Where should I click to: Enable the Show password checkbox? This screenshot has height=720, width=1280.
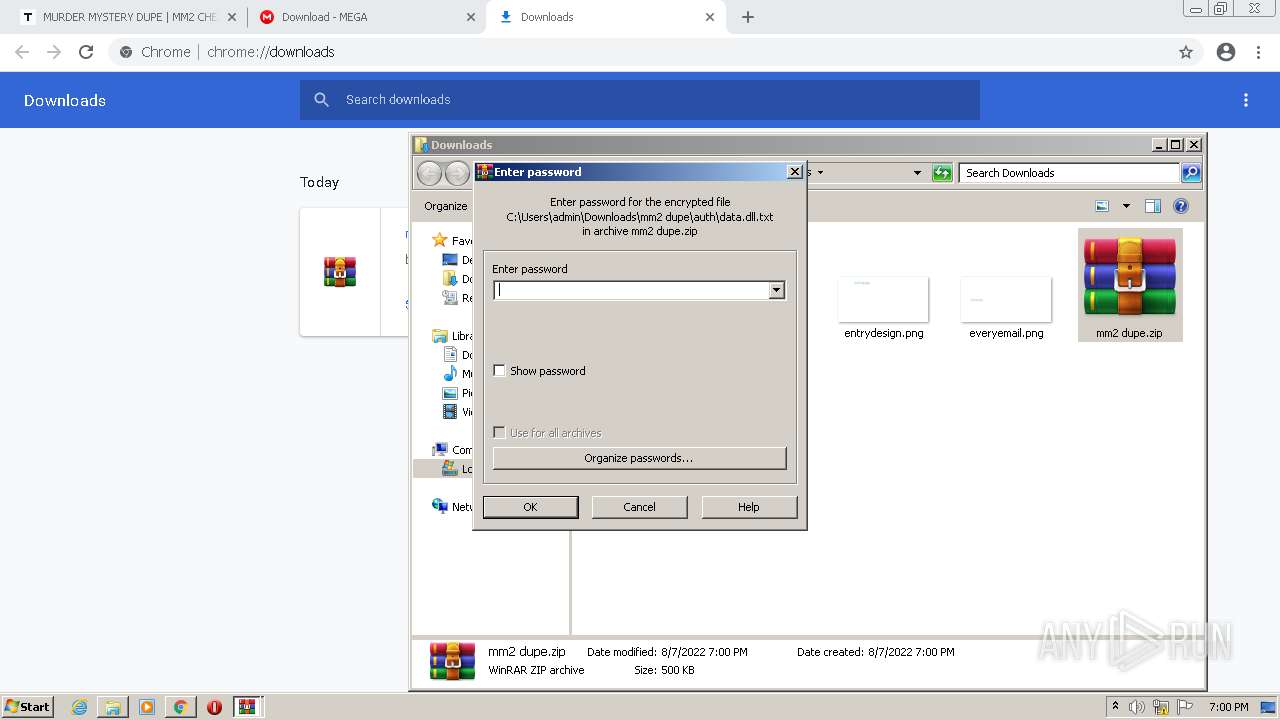500,371
